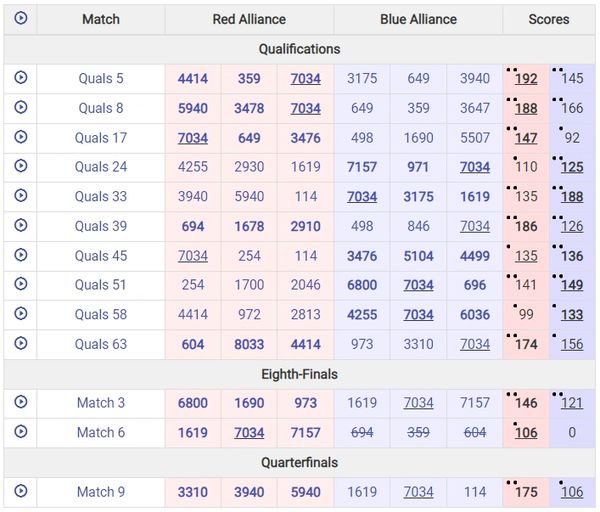
Task: Play the Quals 5 match video
Action: (20, 78)
